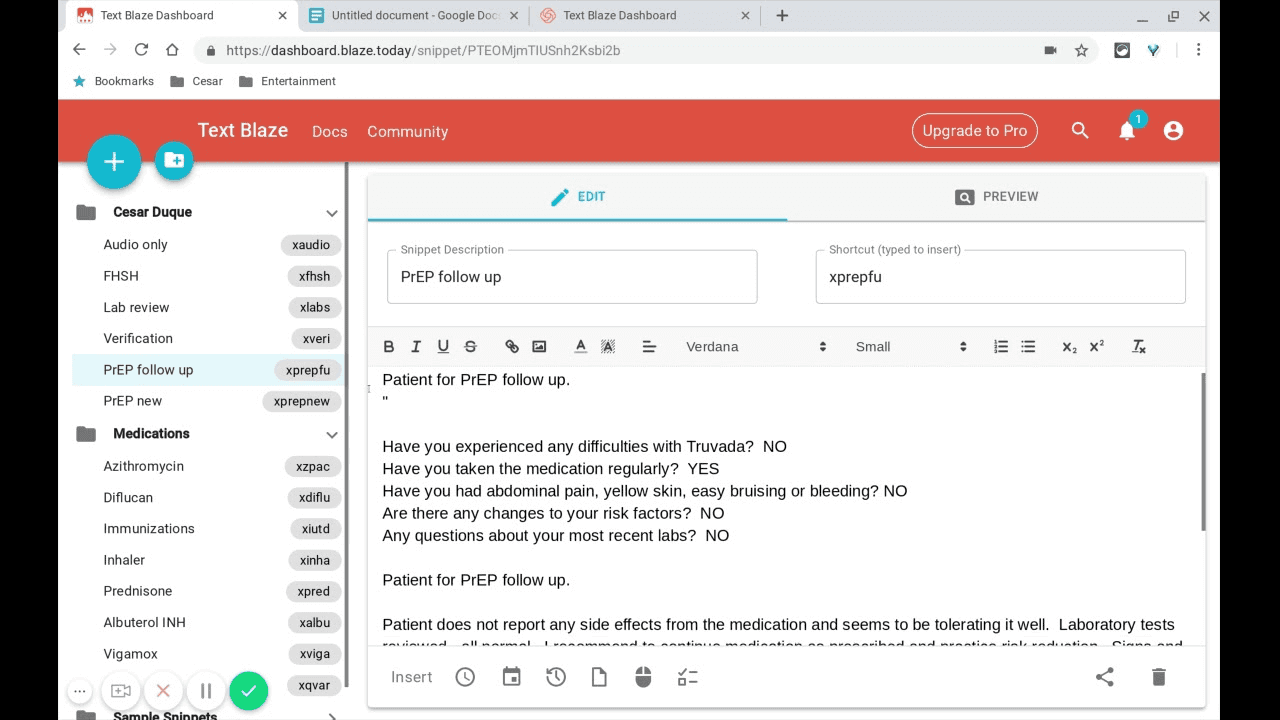Insert clipboard contents via page icon
The width and height of the screenshot is (1280, 720).
click(x=599, y=677)
